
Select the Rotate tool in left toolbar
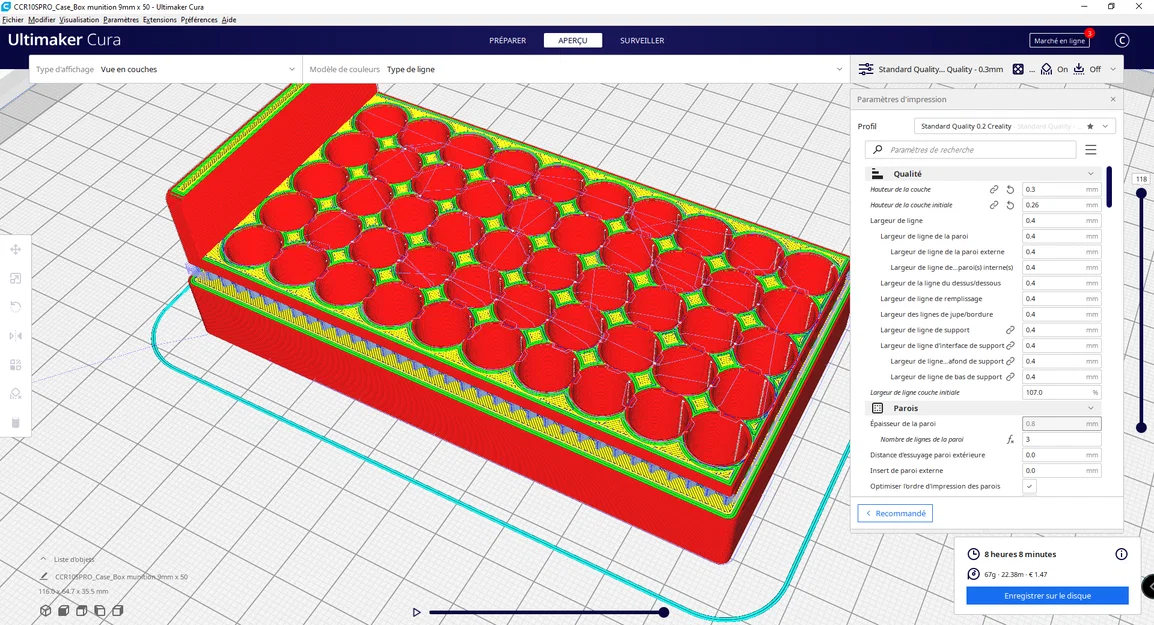15,307
